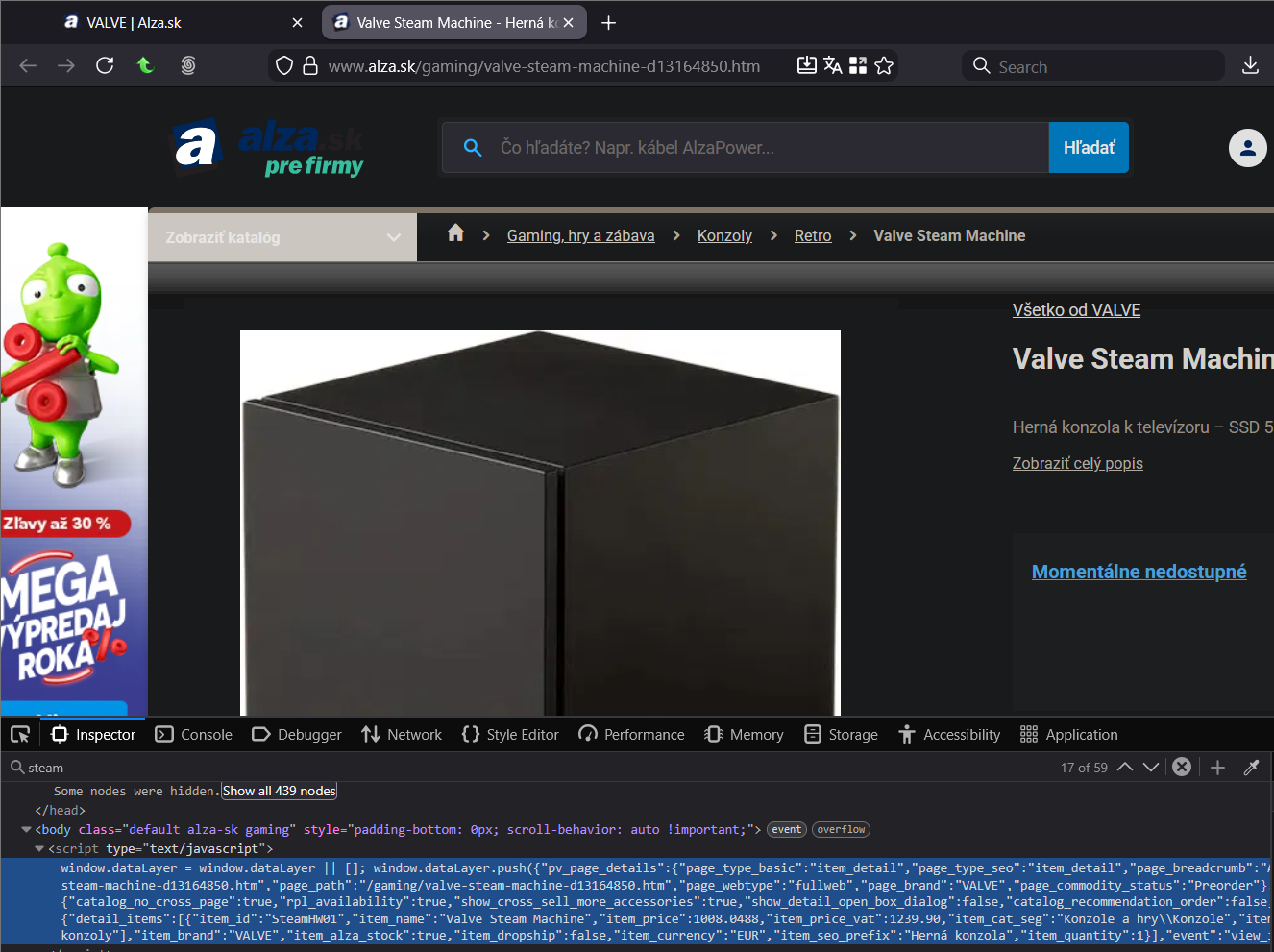Open Retro breadcrumb link
This screenshot has width=1274, height=952.
[x=813, y=235]
